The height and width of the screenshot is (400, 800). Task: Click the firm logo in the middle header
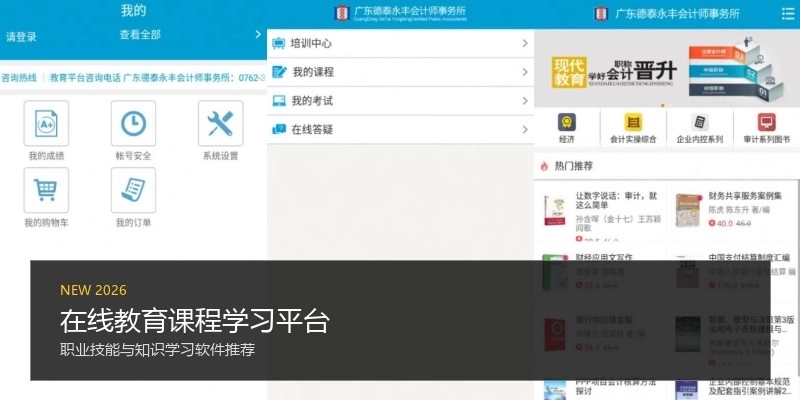click(341, 13)
